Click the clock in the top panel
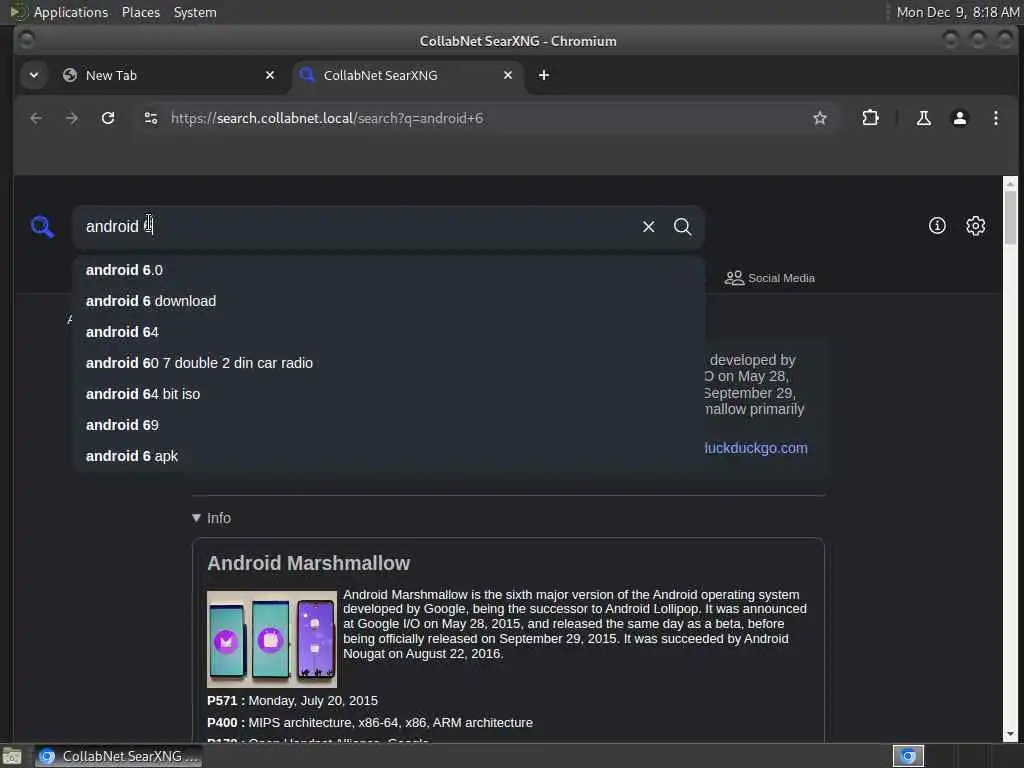 point(957,12)
